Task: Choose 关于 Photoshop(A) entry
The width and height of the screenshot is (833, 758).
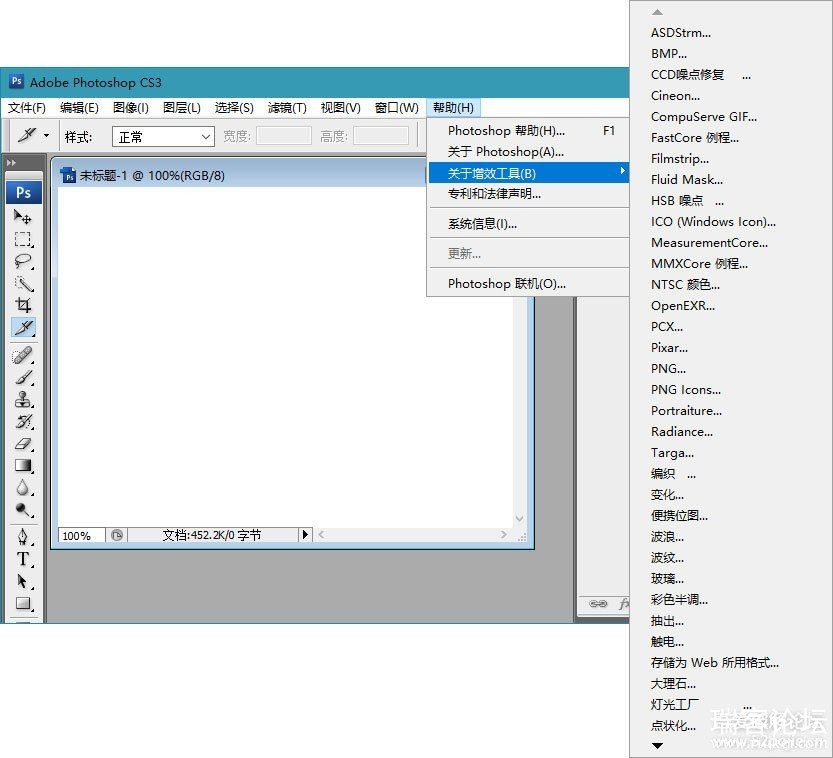Action: point(528,152)
